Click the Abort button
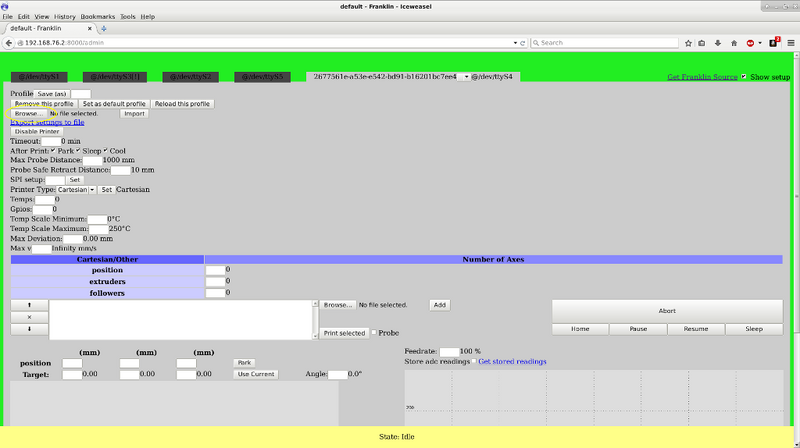This screenshot has height=448, width=800. click(x=667, y=311)
